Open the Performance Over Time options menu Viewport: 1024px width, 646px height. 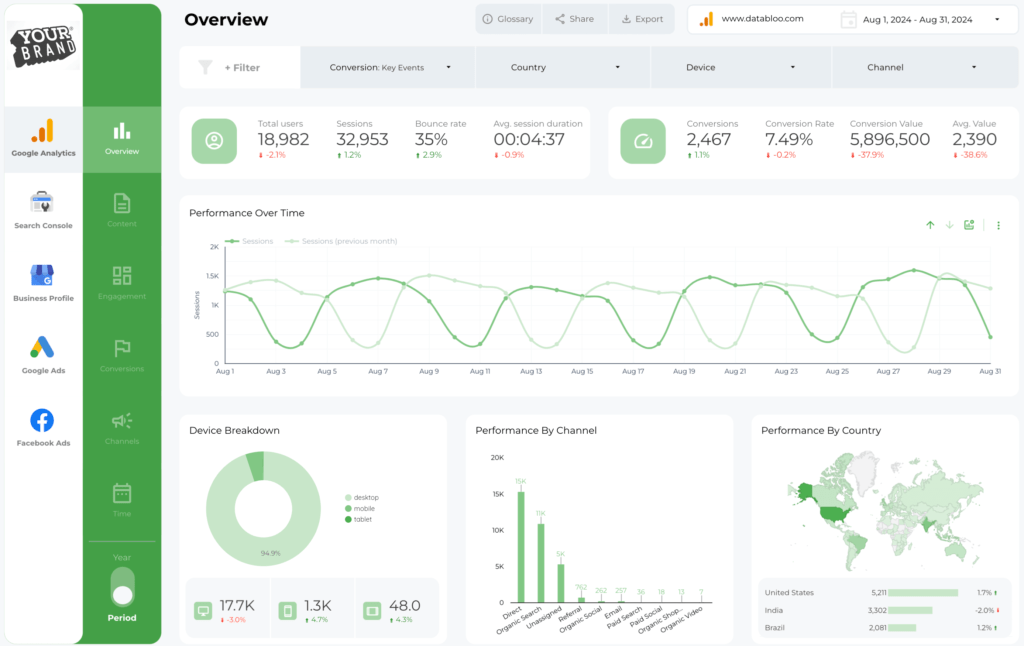coord(997,225)
